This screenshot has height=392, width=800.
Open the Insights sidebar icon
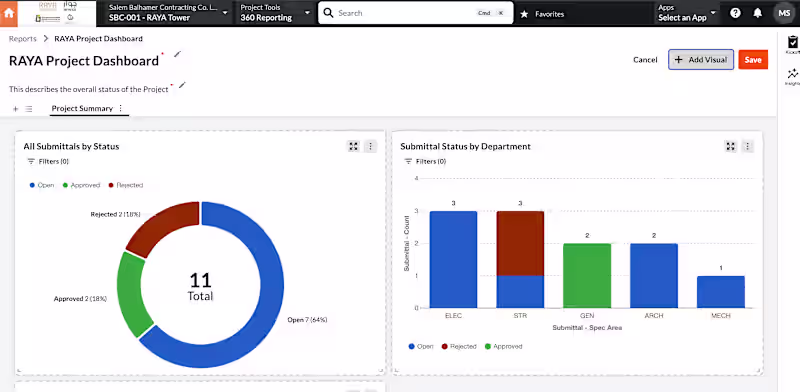792,77
